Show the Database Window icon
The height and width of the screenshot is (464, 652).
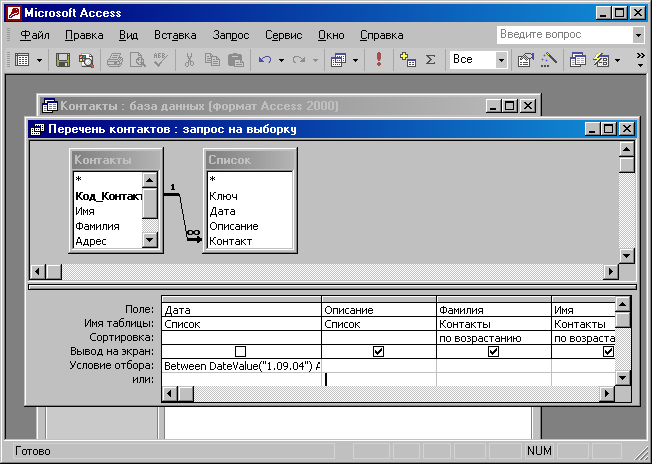(578, 60)
